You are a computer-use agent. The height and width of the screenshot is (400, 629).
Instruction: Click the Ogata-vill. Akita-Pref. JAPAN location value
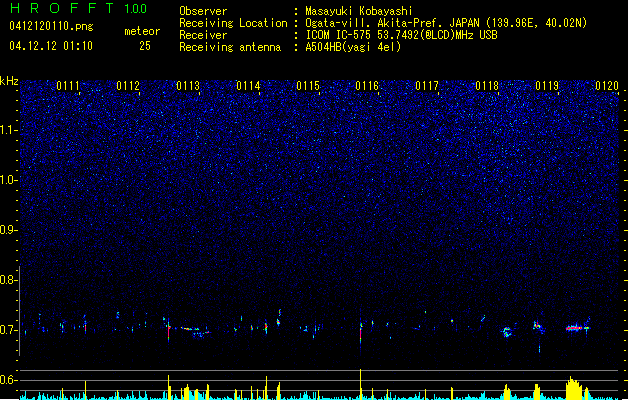446,23
